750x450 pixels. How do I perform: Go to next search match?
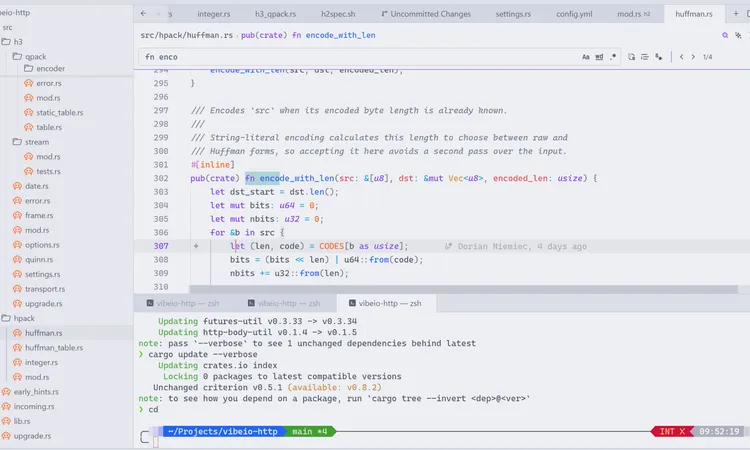tap(693, 57)
